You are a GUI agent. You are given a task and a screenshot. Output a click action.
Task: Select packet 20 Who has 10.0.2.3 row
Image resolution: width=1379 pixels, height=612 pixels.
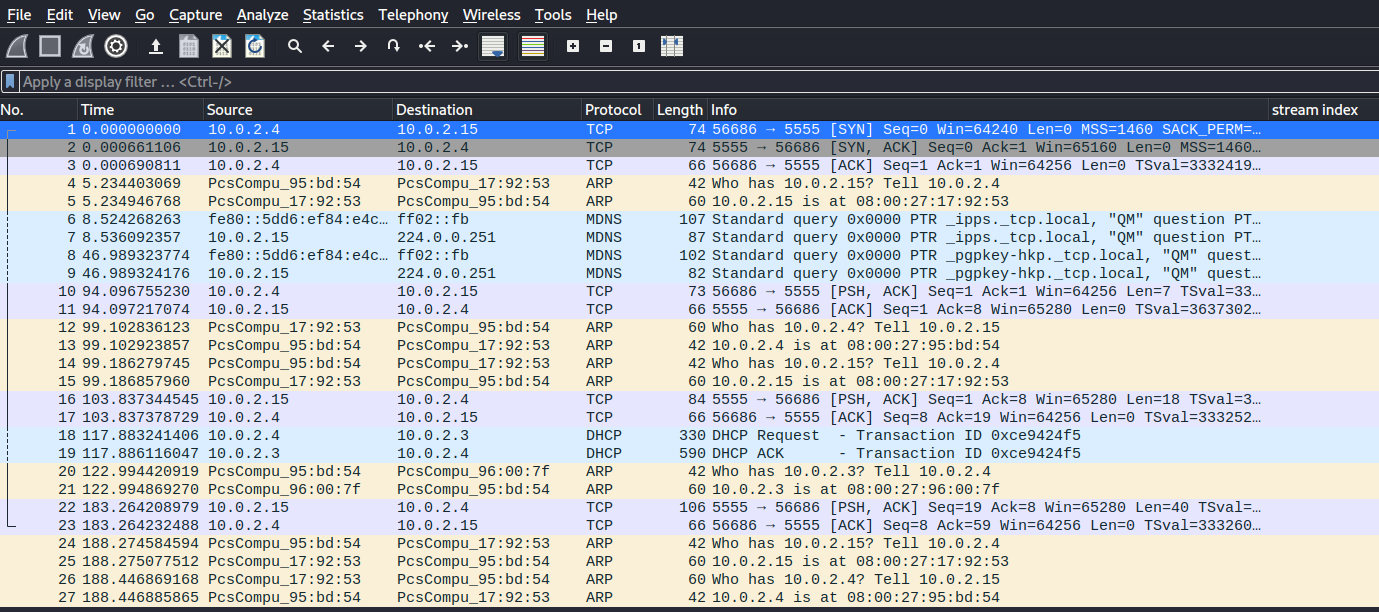coord(689,471)
